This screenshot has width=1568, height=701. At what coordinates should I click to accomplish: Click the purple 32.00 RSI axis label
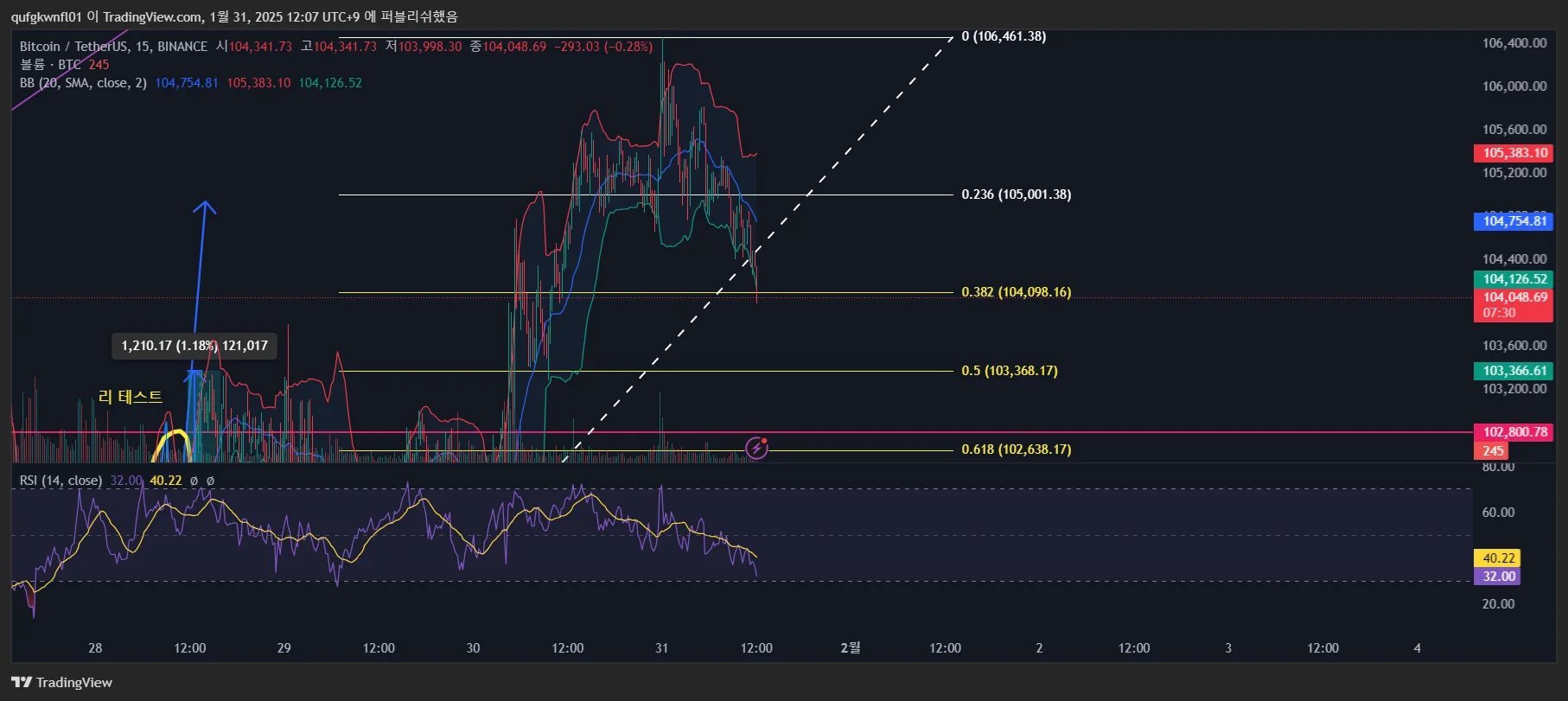point(1497,577)
